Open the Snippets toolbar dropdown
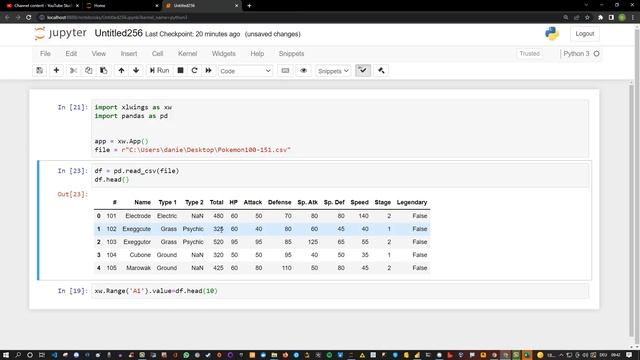This screenshot has width=640, height=360. [333, 71]
